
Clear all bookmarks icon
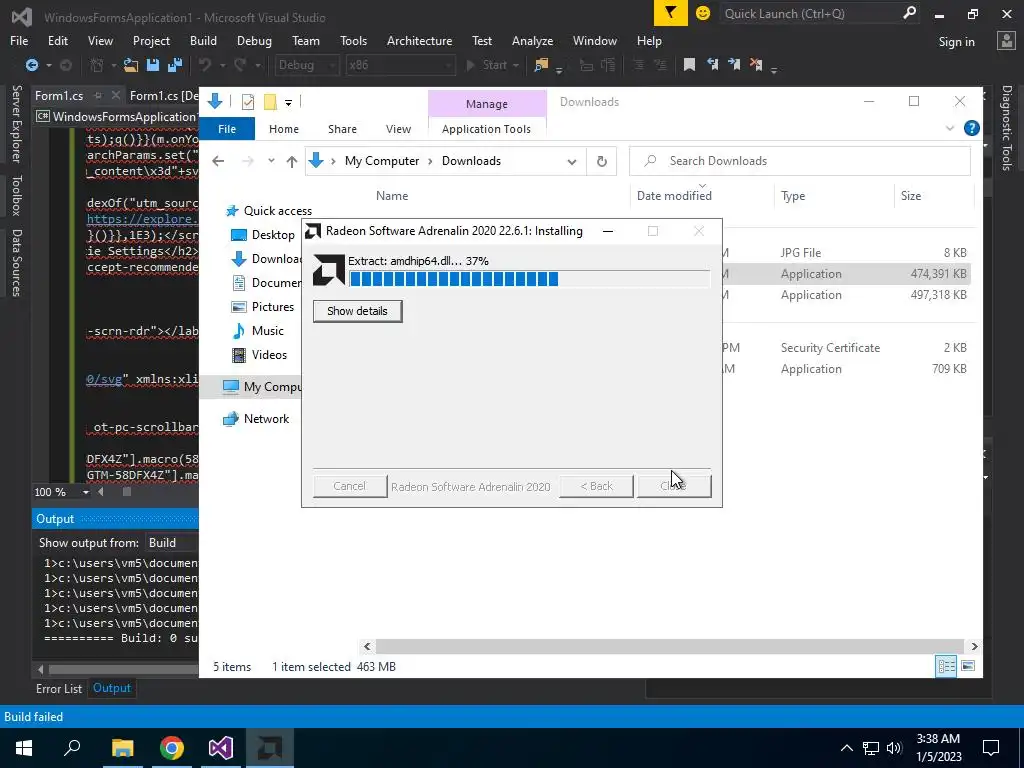(756, 65)
